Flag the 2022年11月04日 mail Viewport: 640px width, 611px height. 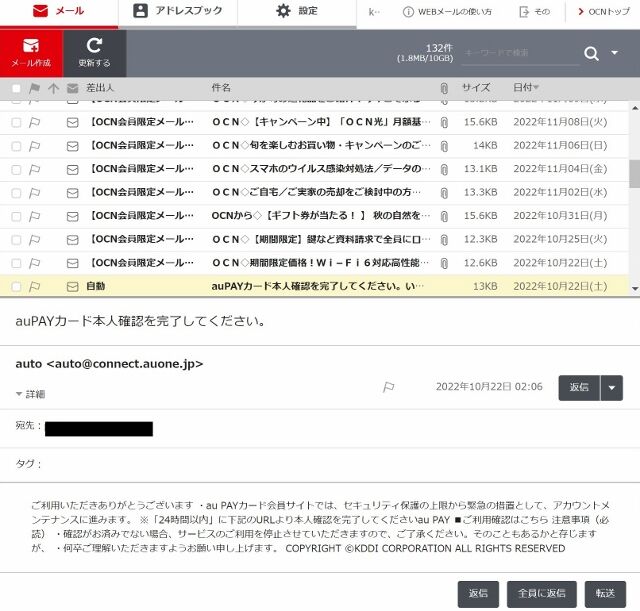[x=35, y=169]
